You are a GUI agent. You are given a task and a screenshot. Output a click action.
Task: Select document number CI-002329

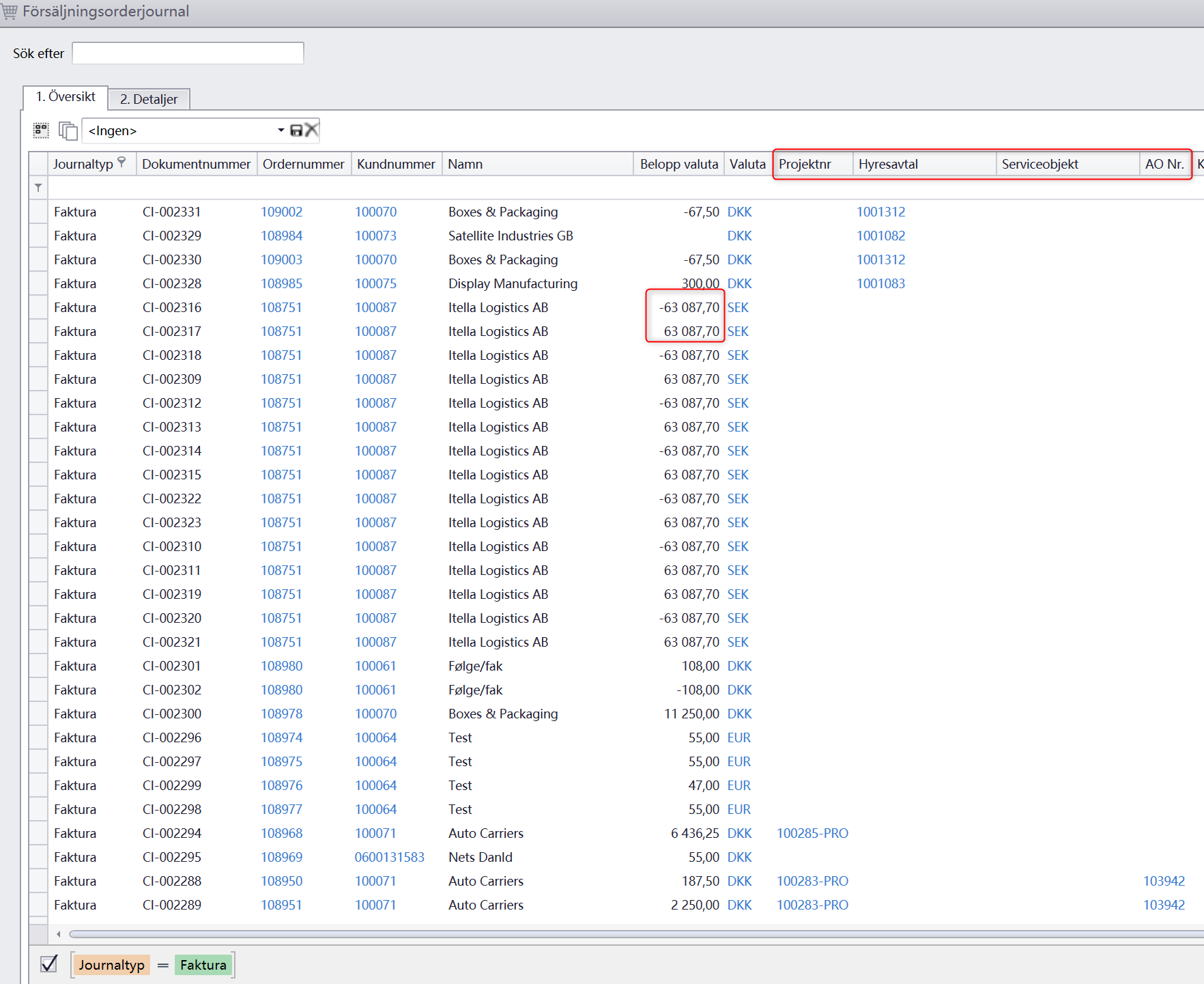172,236
